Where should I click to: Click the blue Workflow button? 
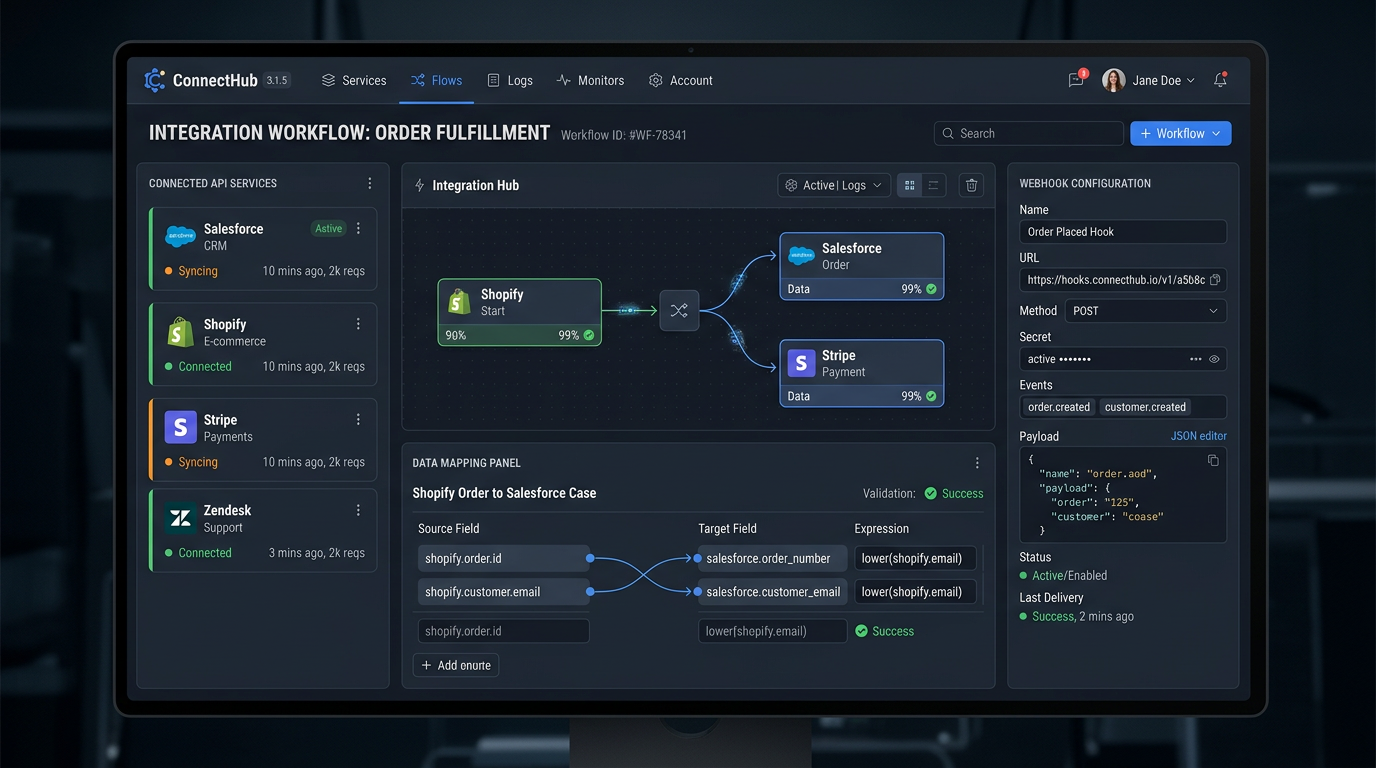point(1180,133)
